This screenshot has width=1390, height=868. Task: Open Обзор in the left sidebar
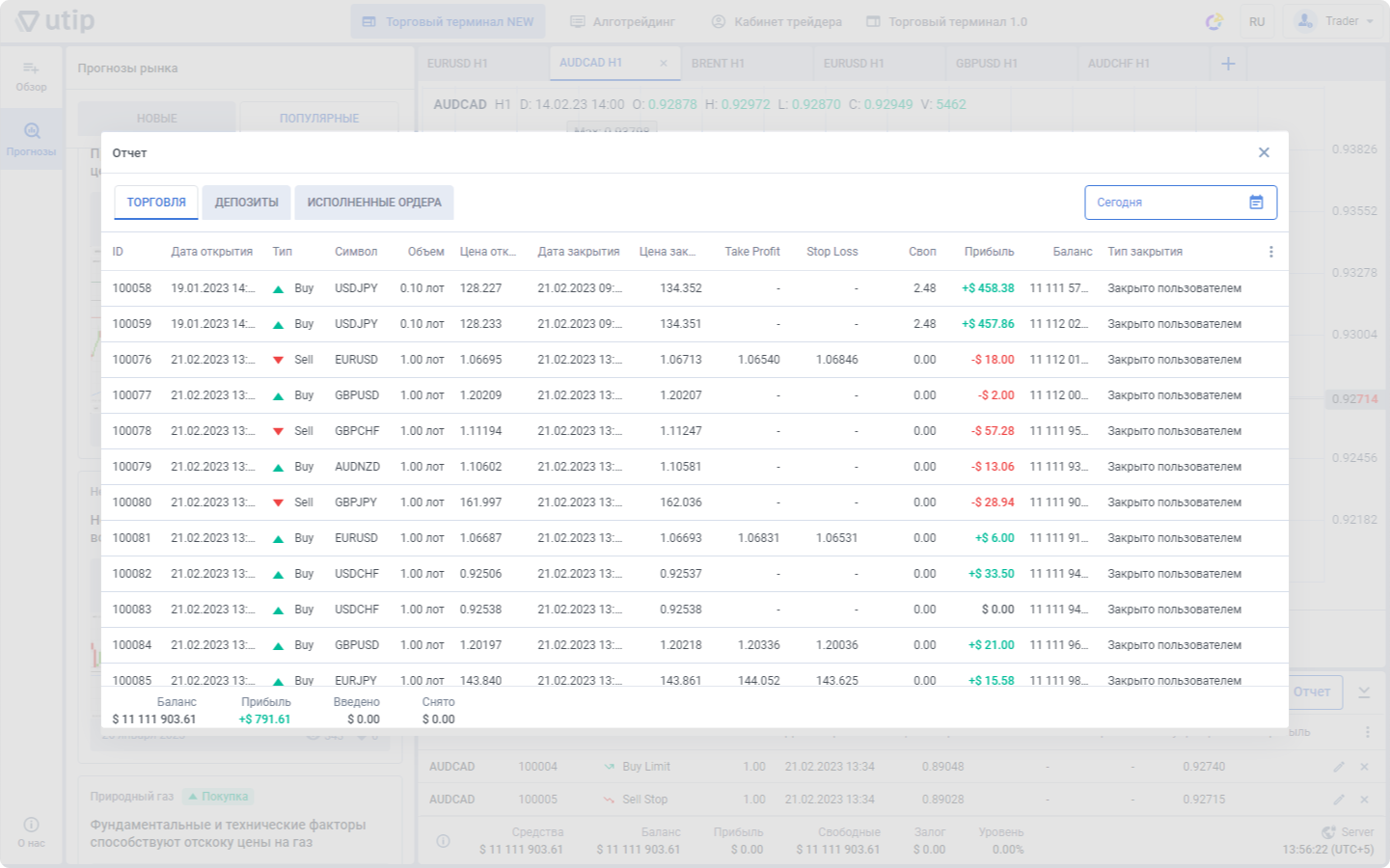31,76
